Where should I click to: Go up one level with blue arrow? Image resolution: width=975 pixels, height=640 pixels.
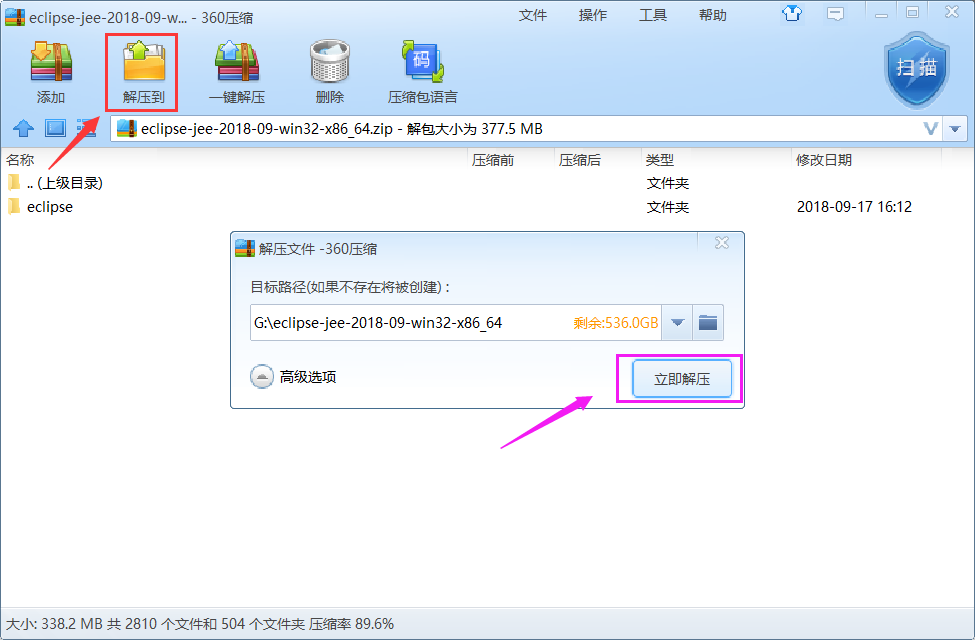(24, 129)
